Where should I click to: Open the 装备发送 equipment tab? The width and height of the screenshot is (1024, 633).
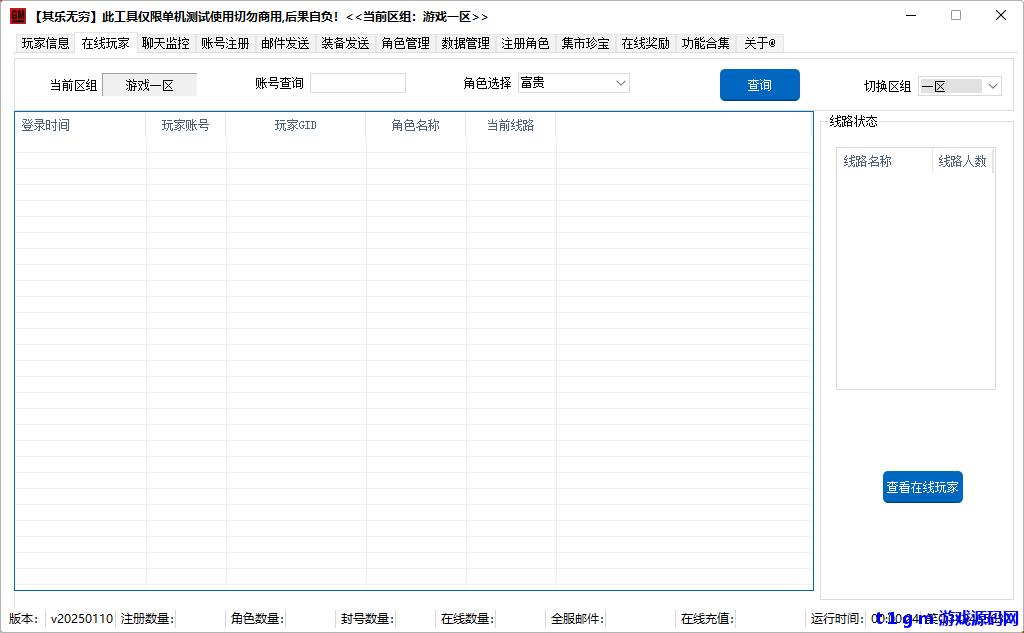pos(345,43)
